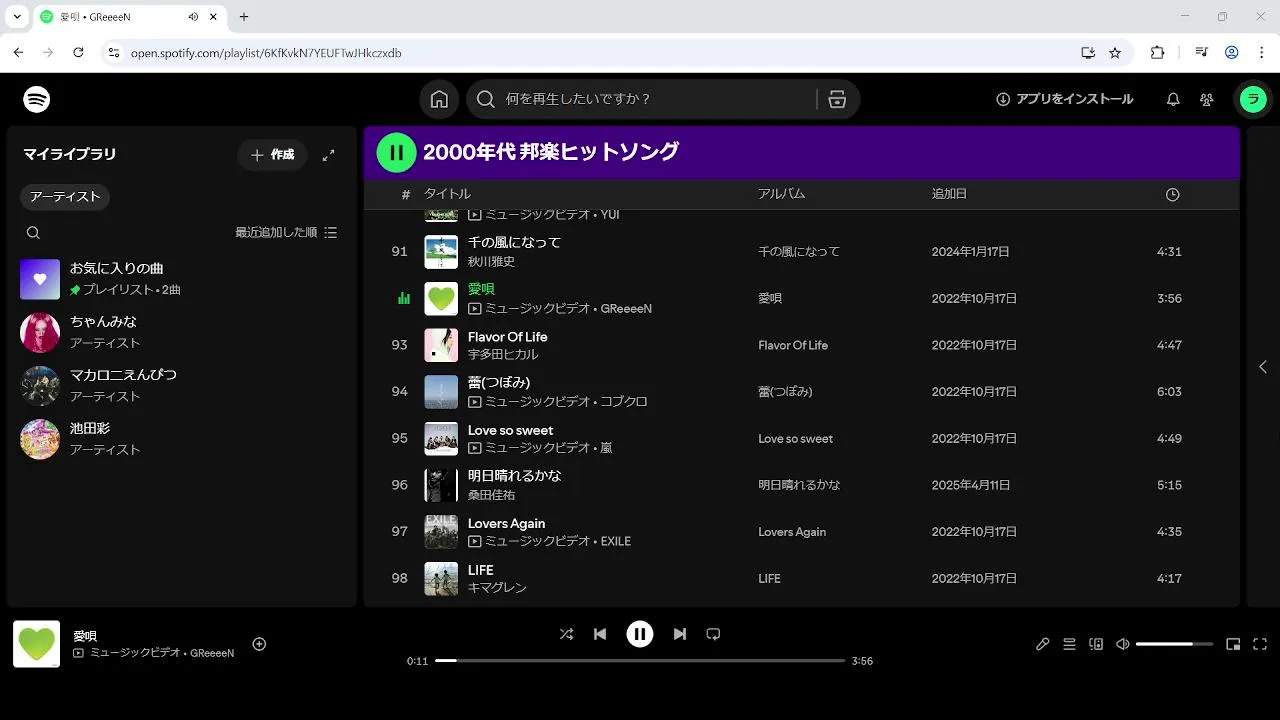This screenshot has width=1280, height=720.
Task: Adjust the volume slider
Action: click(x=1174, y=644)
